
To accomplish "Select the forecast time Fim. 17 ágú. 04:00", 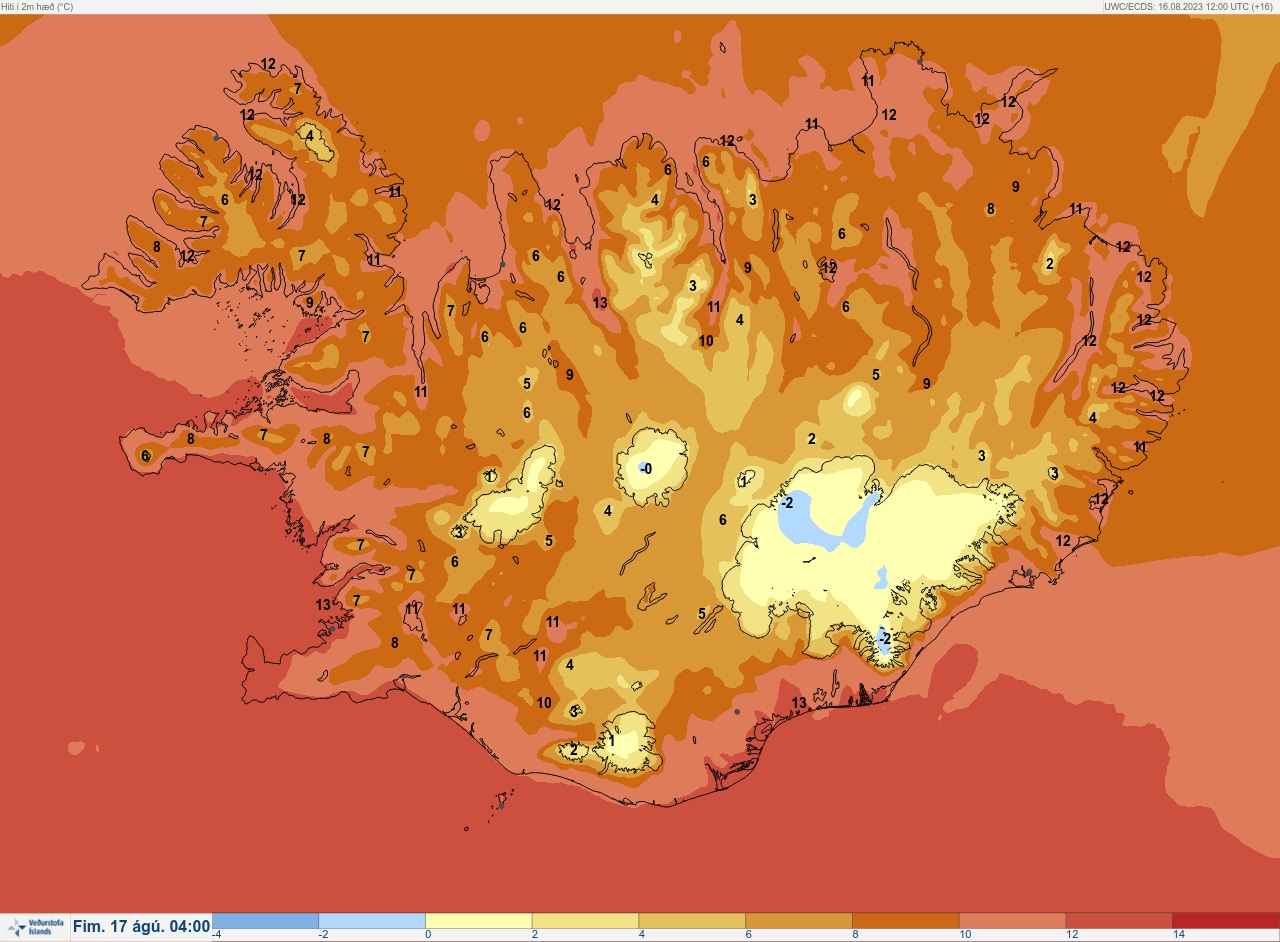I will click(141, 927).
